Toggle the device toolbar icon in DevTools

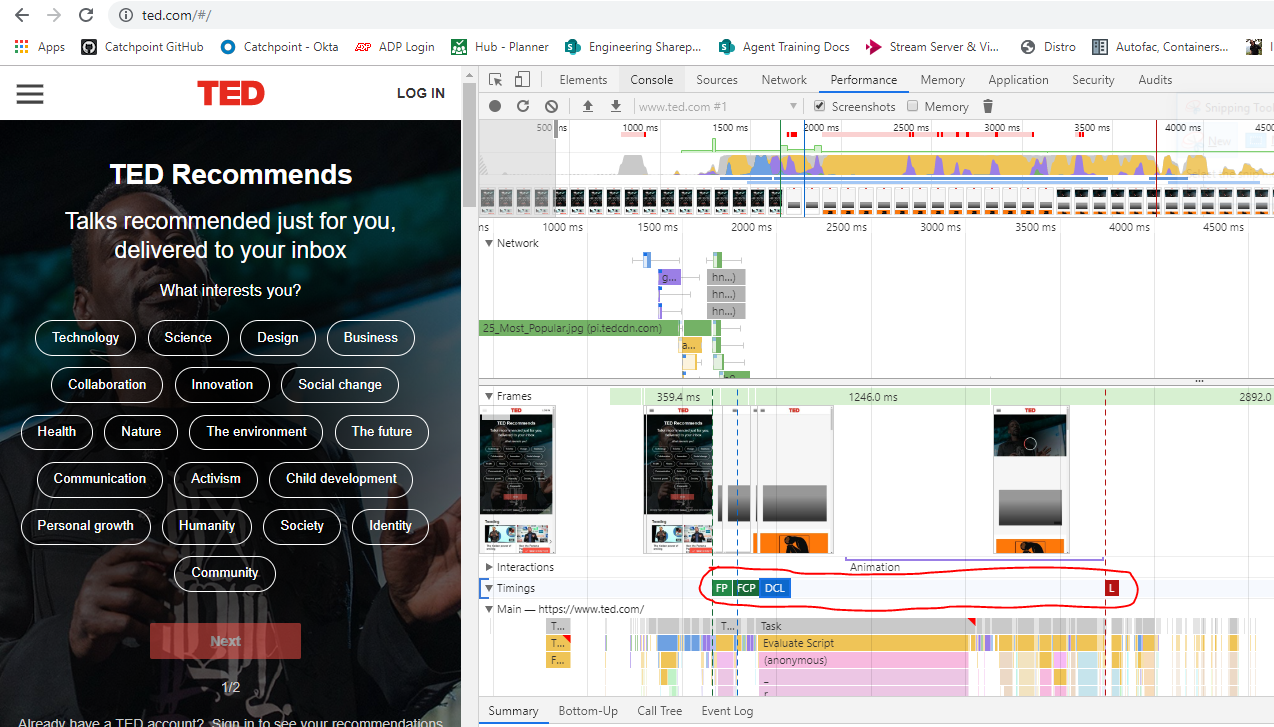pyautogui.click(x=521, y=80)
